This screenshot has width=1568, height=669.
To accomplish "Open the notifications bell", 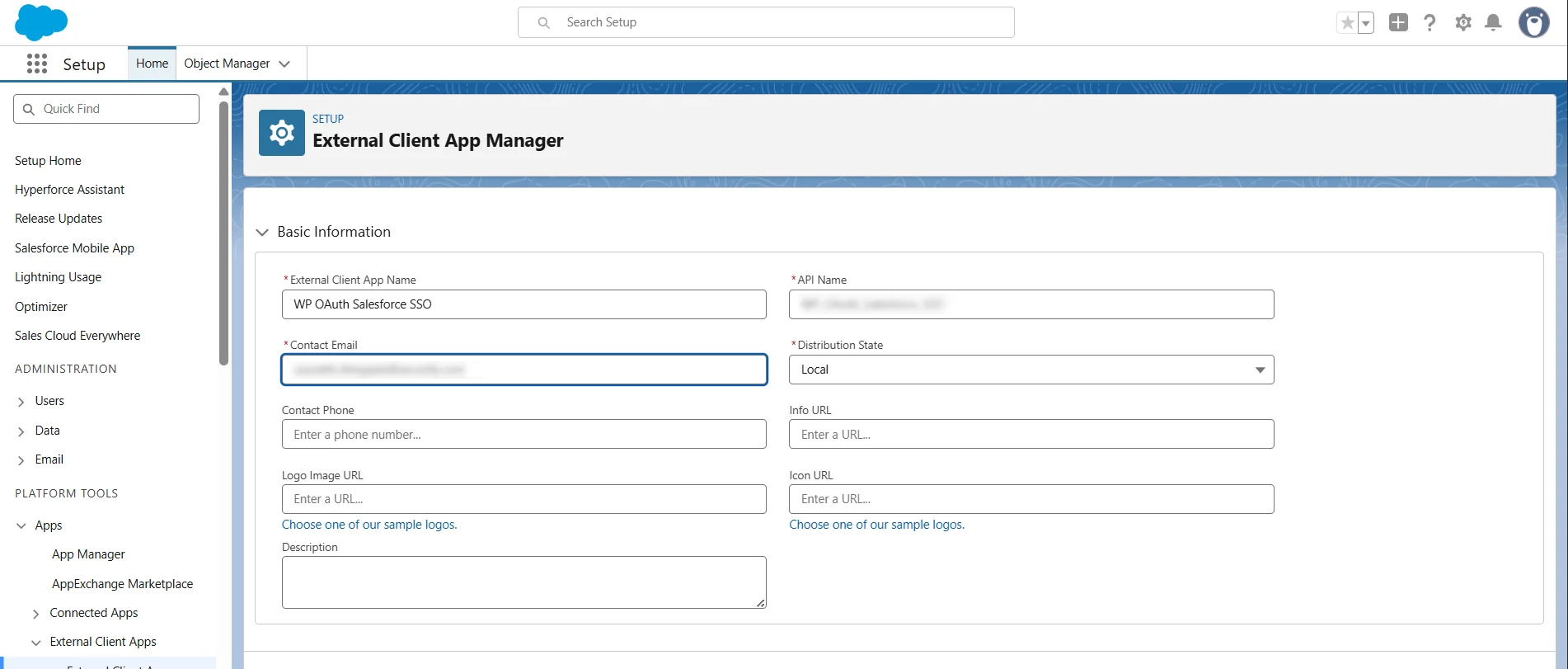I will (x=1493, y=22).
